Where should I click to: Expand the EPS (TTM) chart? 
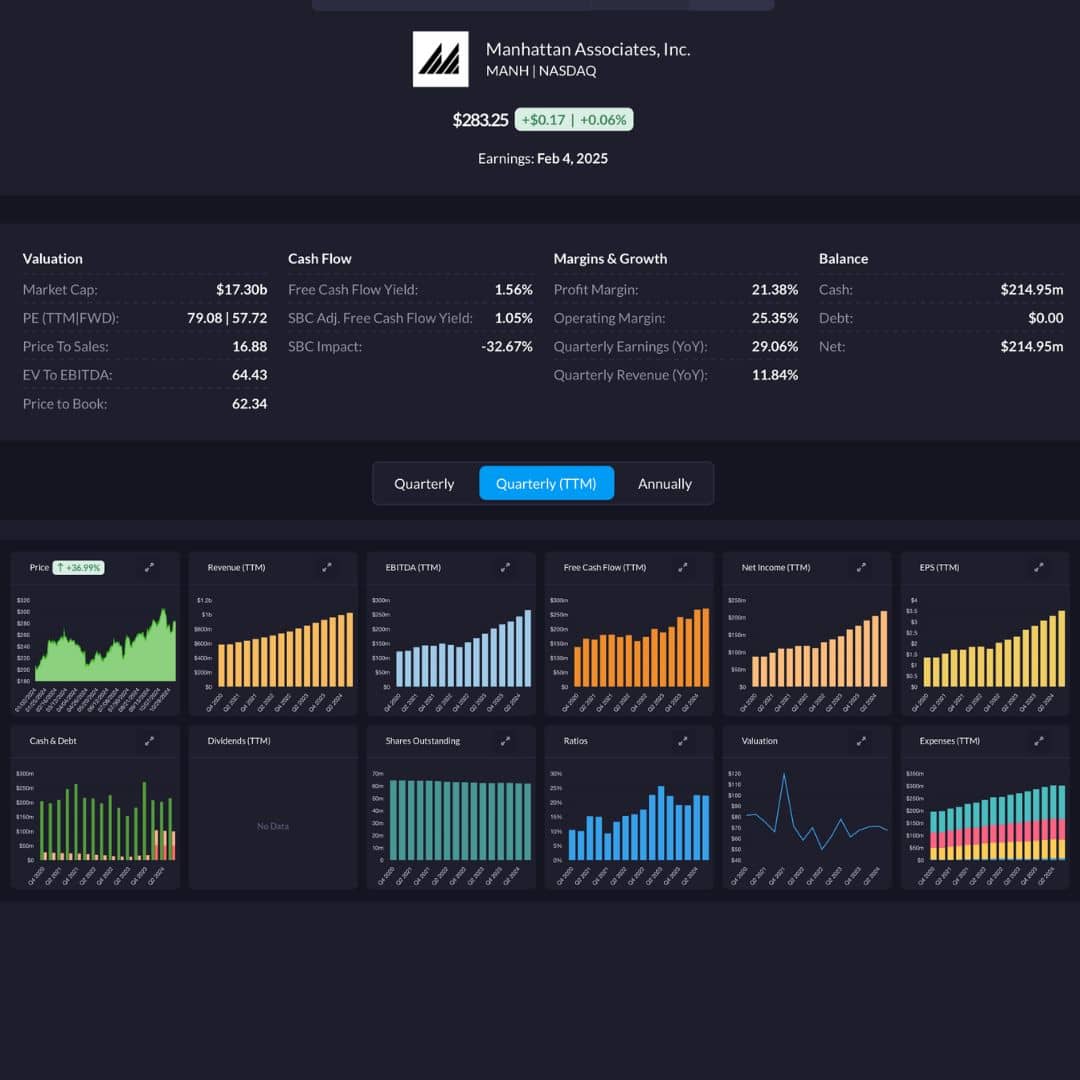(1039, 568)
